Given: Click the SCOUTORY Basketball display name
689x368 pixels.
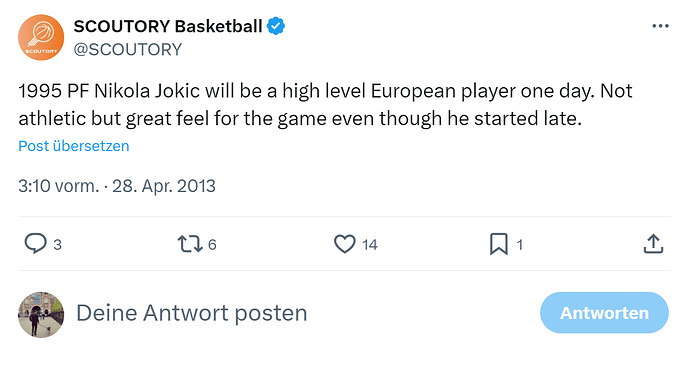Looking at the screenshot, I should pos(168,26).
